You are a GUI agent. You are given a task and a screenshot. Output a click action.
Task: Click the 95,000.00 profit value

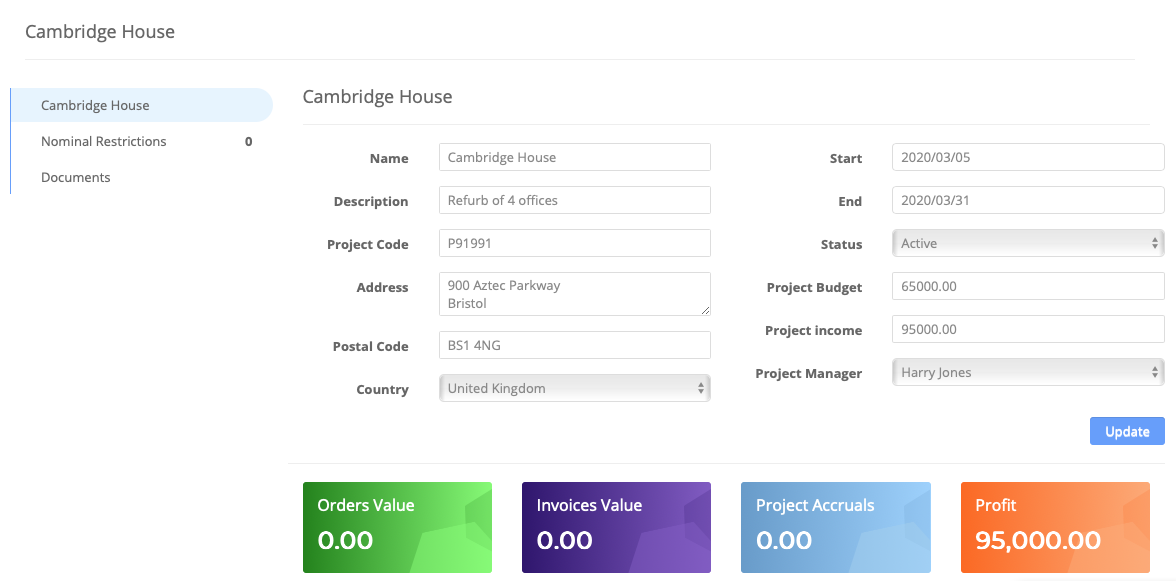click(x=1038, y=540)
